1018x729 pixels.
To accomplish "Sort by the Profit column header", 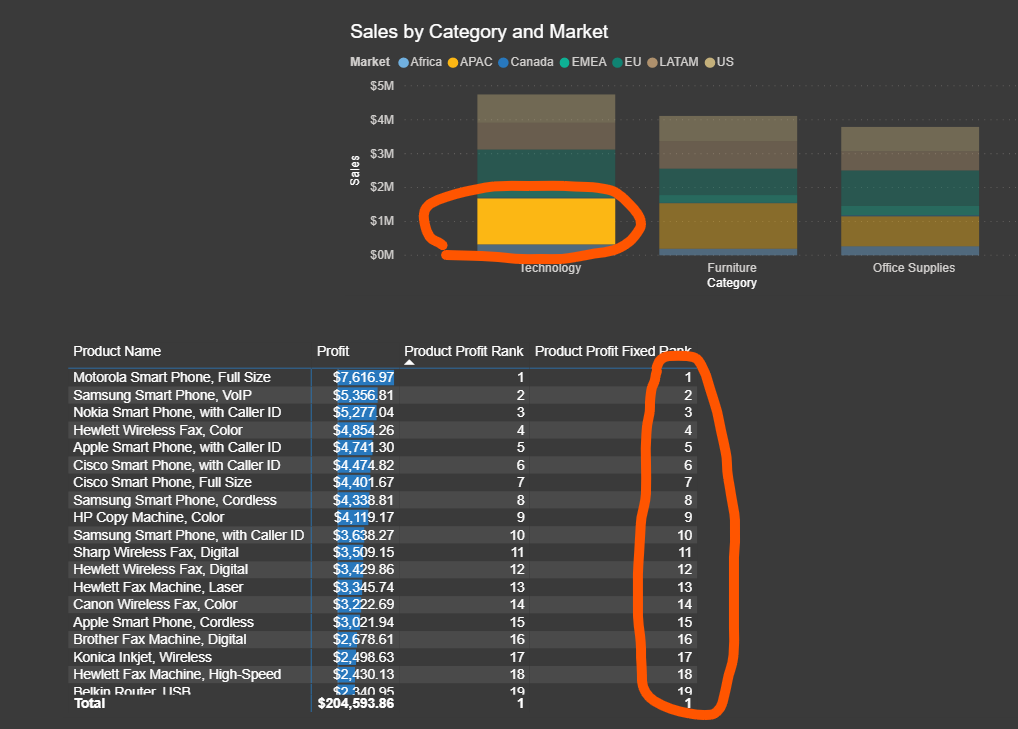I will click(x=332, y=351).
